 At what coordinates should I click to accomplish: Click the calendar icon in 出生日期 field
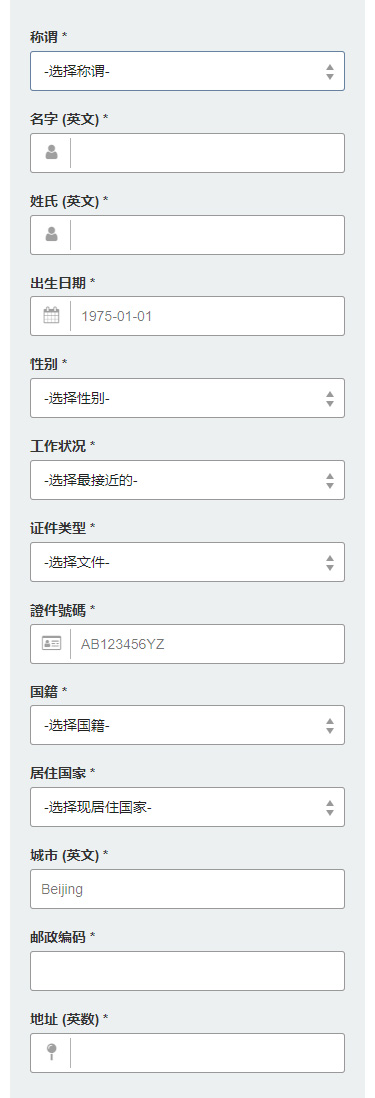(x=51, y=316)
